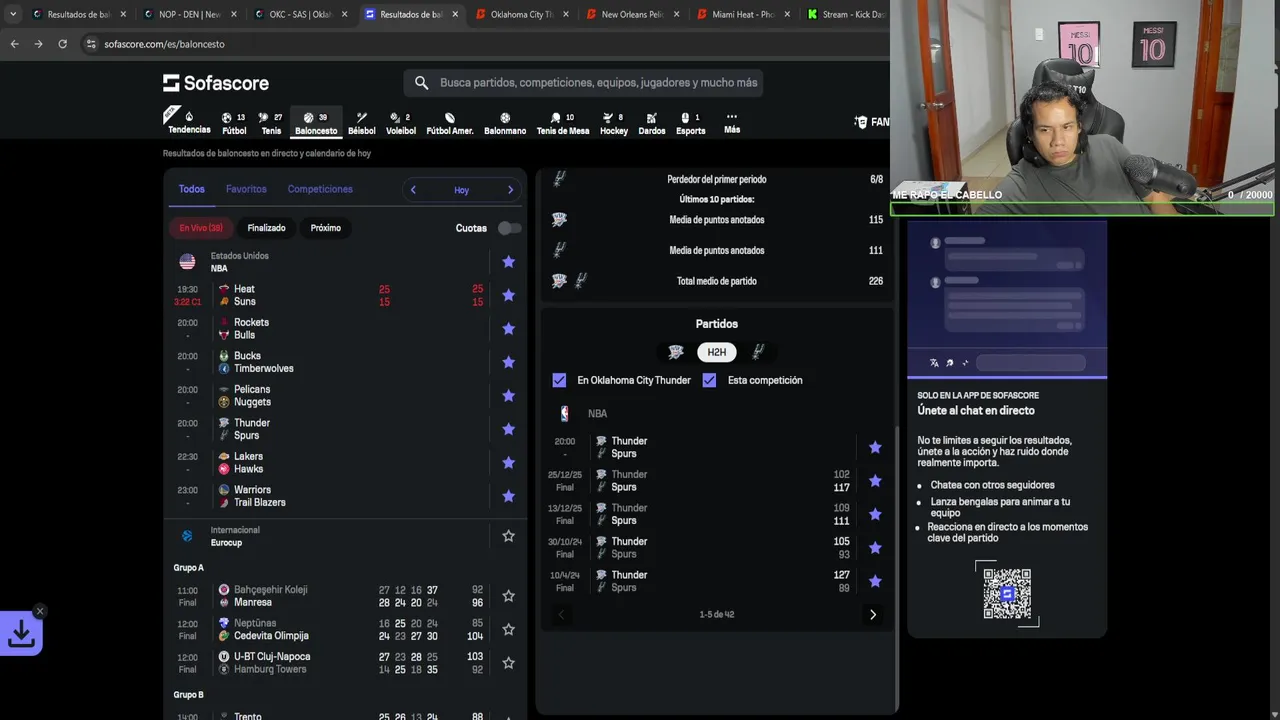The width and height of the screenshot is (1280, 720).
Task: Switch to Competiciones tab
Action: [x=320, y=189]
